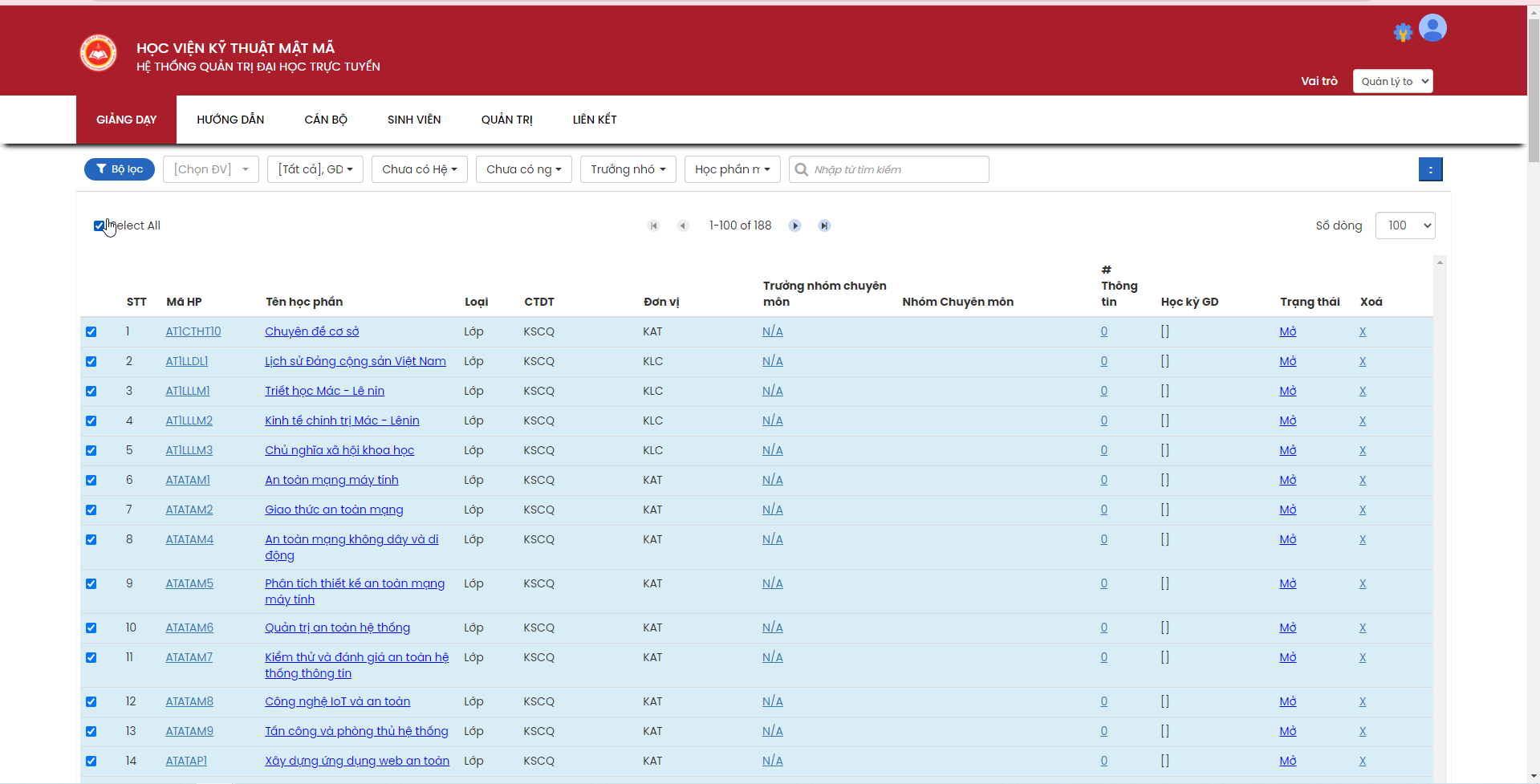Click Mở status for ATILLLM3 row

1288,450
